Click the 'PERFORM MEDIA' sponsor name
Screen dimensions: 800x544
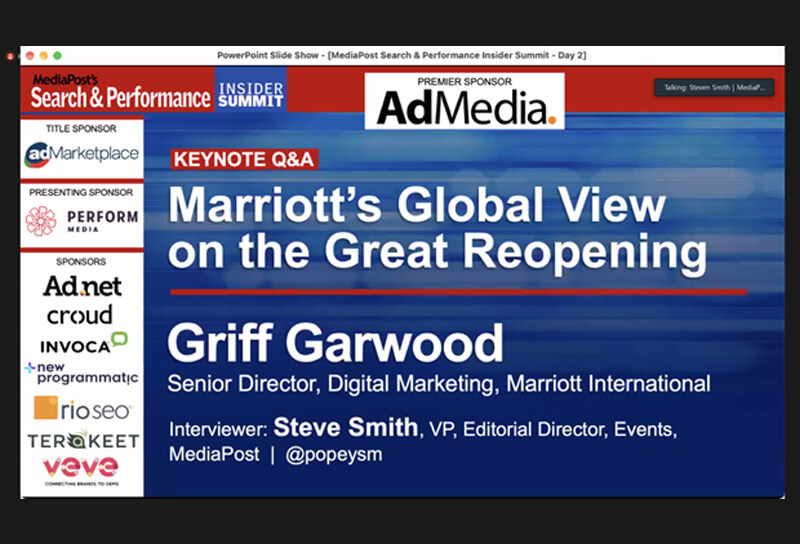coord(103,221)
